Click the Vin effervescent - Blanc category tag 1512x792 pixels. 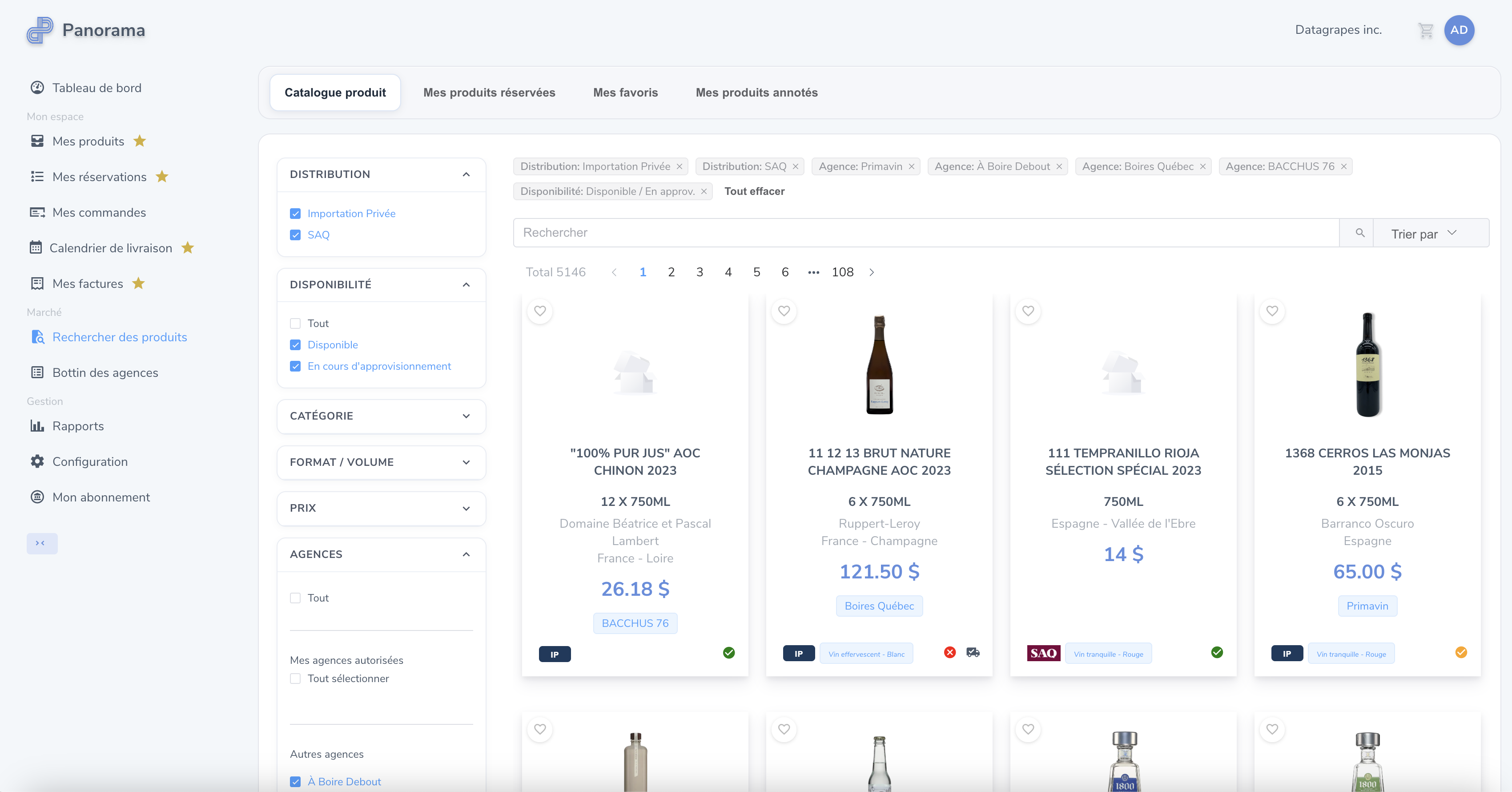tap(866, 654)
